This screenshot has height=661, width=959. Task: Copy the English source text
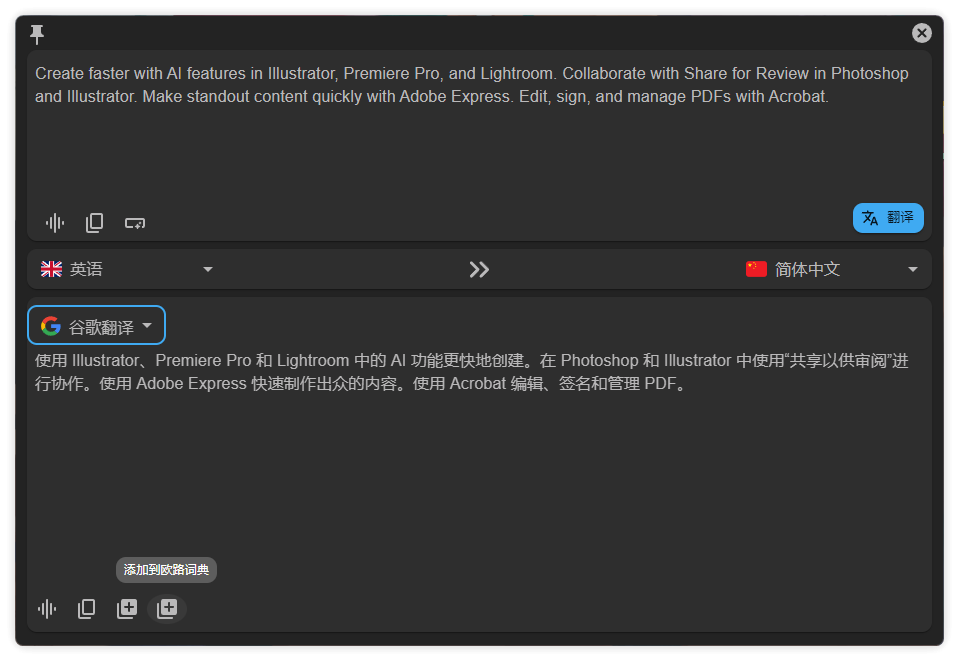click(x=94, y=223)
